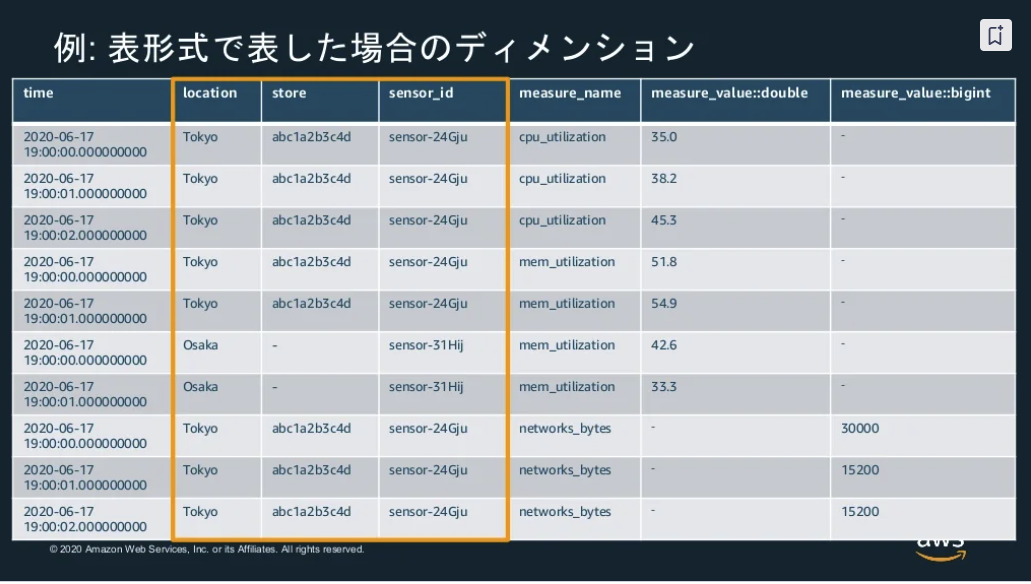Click 'Tokyo' in the 35.0 row
This screenshot has width=1031, height=584.
(x=200, y=137)
